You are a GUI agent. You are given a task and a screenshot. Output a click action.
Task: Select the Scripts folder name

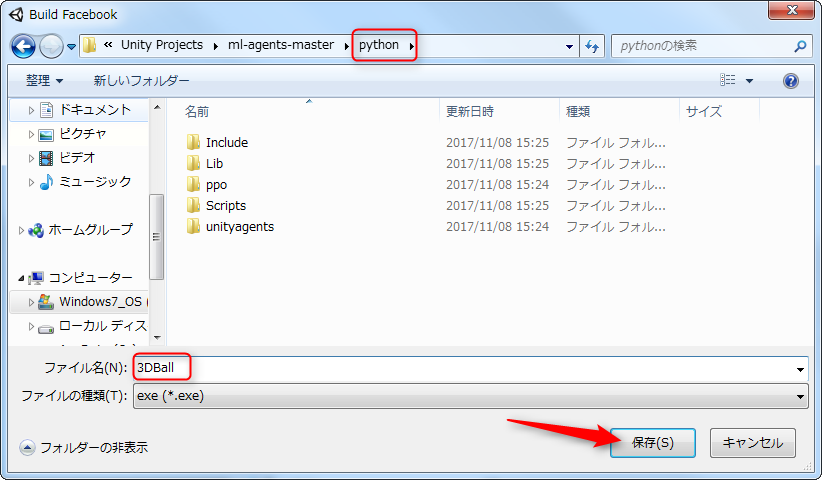point(226,206)
